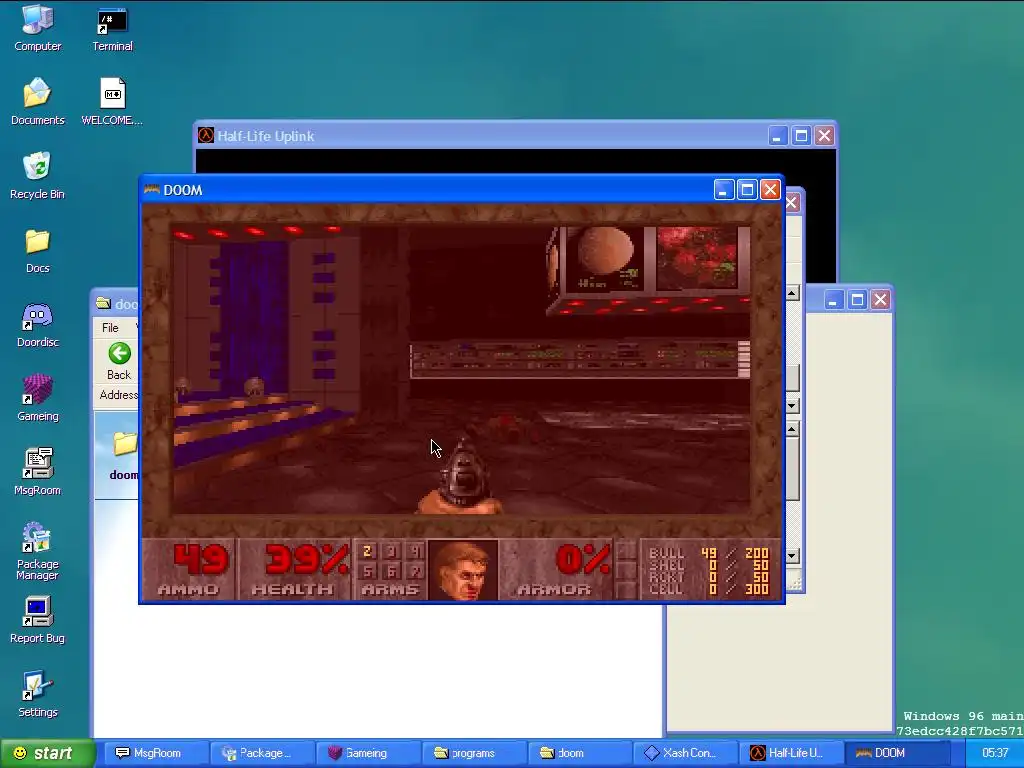The image size is (1024, 768).
Task: Maximize the Half-Life Uplink window
Action: click(801, 136)
